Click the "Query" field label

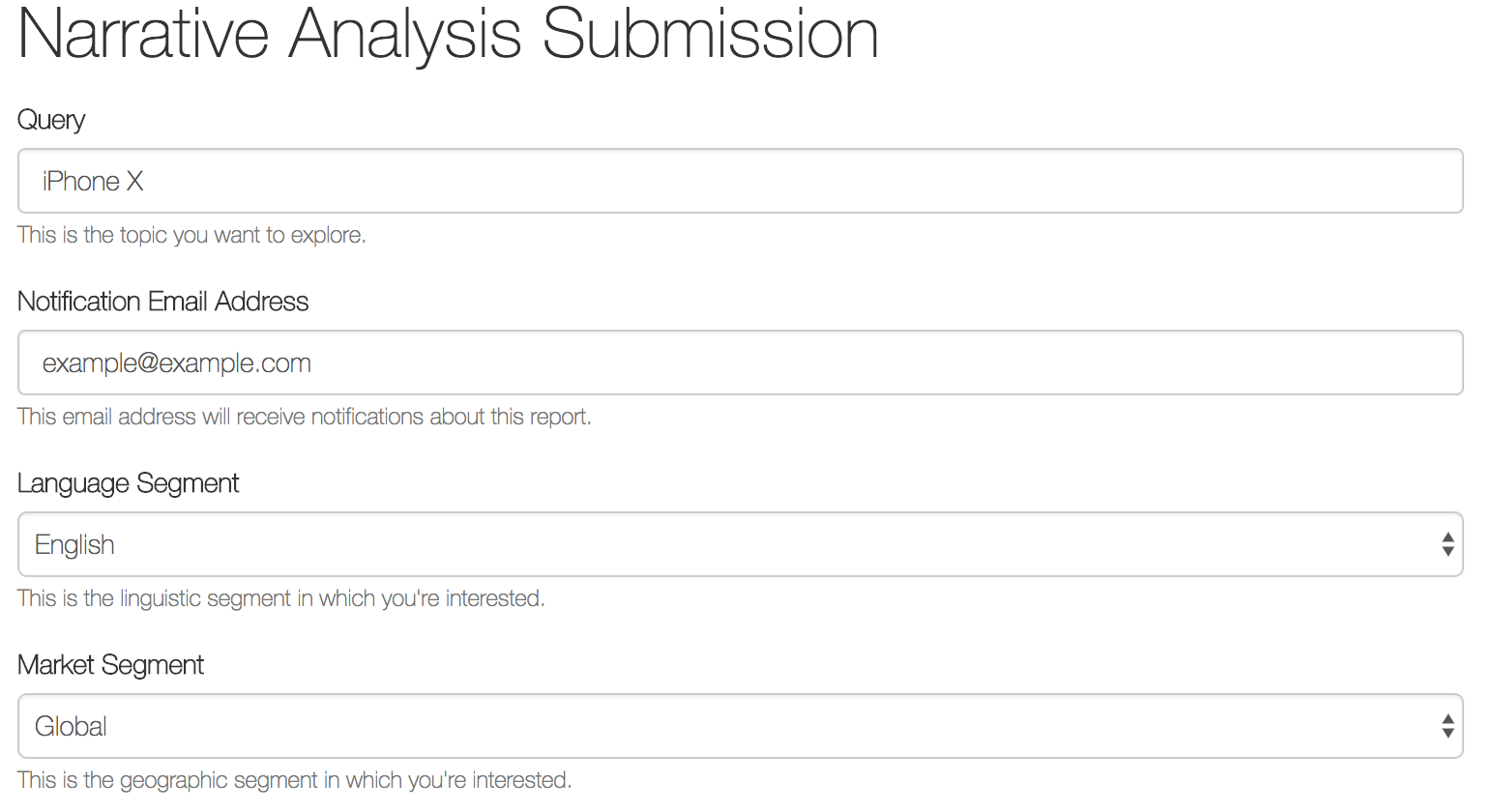point(51,120)
